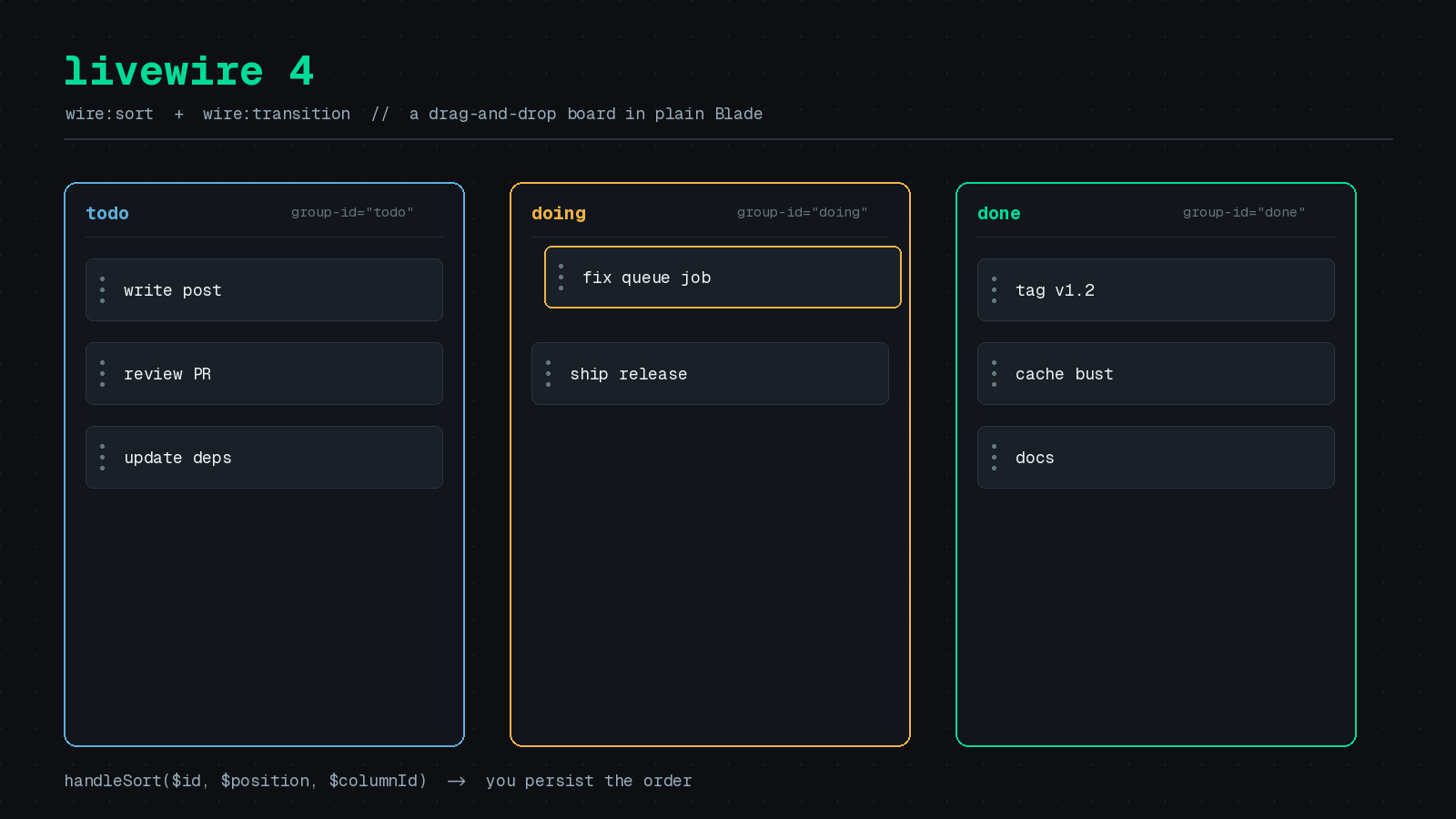
Task: Click the group-id="done" label
Action: click(1244, 212)
